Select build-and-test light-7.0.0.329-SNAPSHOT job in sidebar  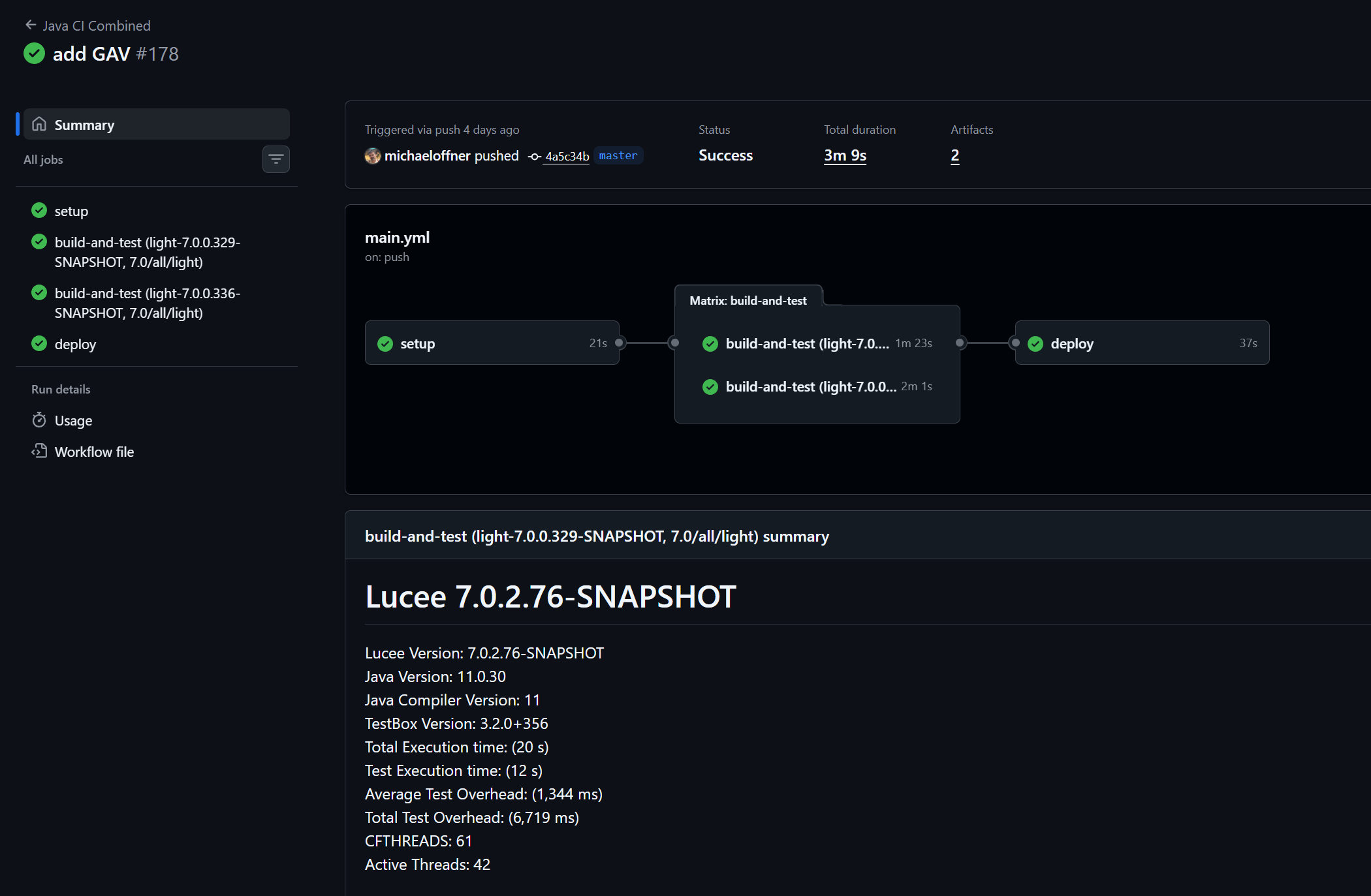point(147,252)
